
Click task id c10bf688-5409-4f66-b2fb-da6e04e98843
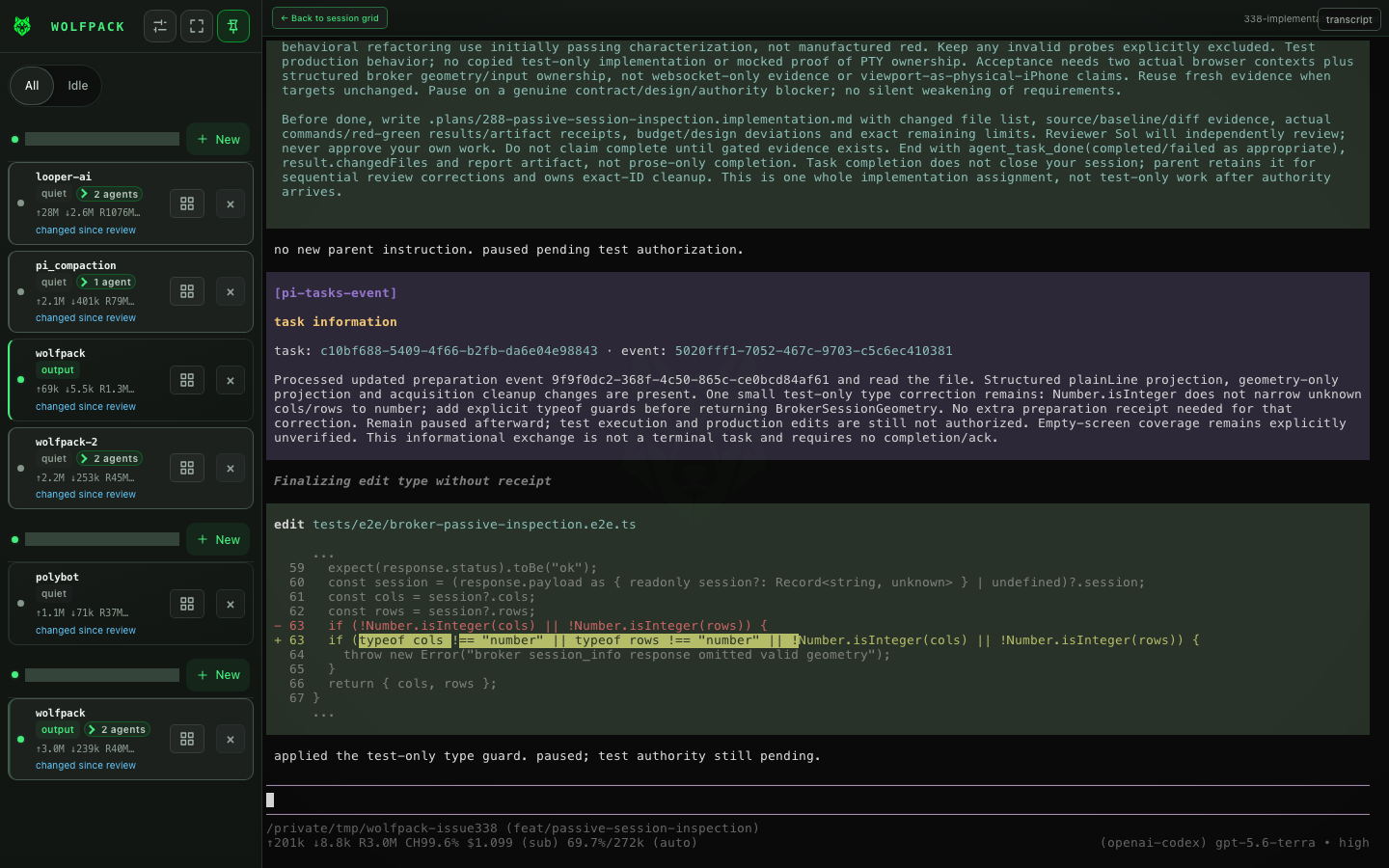(x=459, y=351)
